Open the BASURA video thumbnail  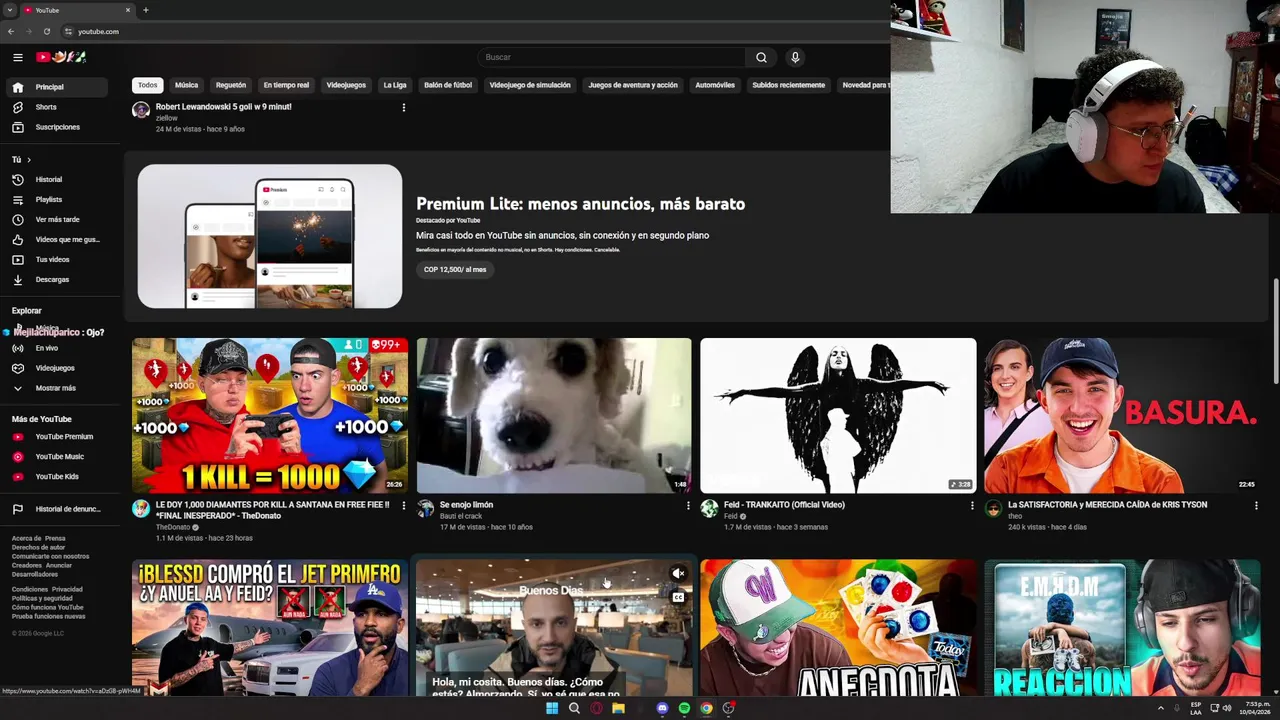point(1122,415)
